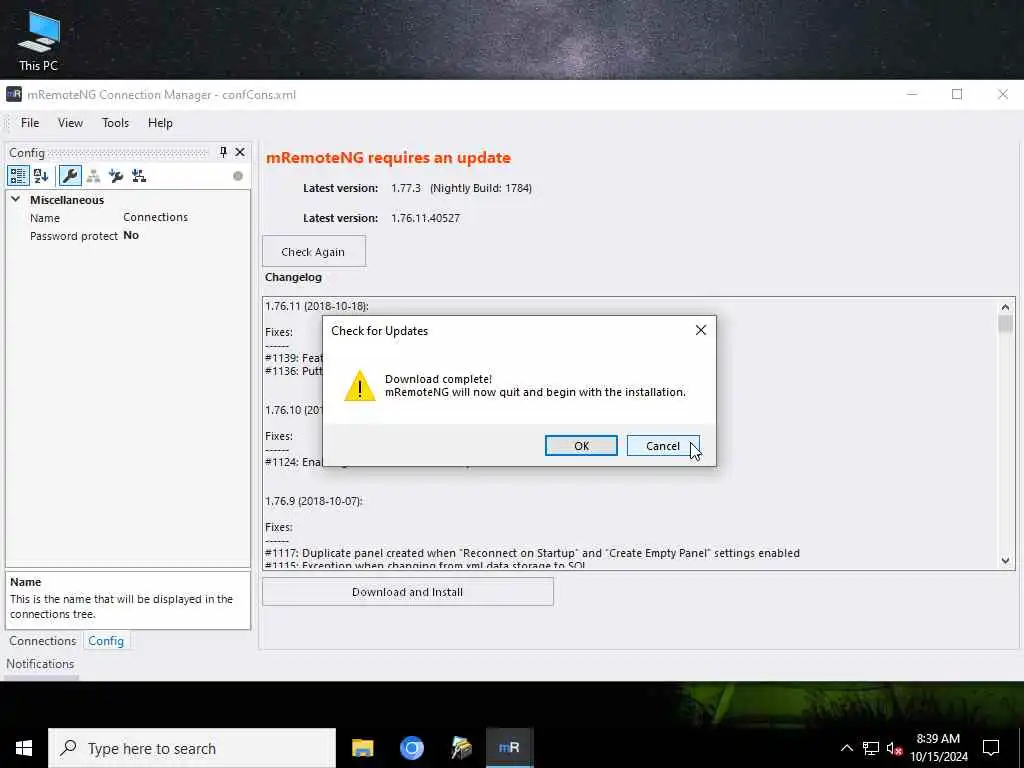Viewport: 1024px width, 768px height.
Task: Close the Config panel with X
Action: 240,152
